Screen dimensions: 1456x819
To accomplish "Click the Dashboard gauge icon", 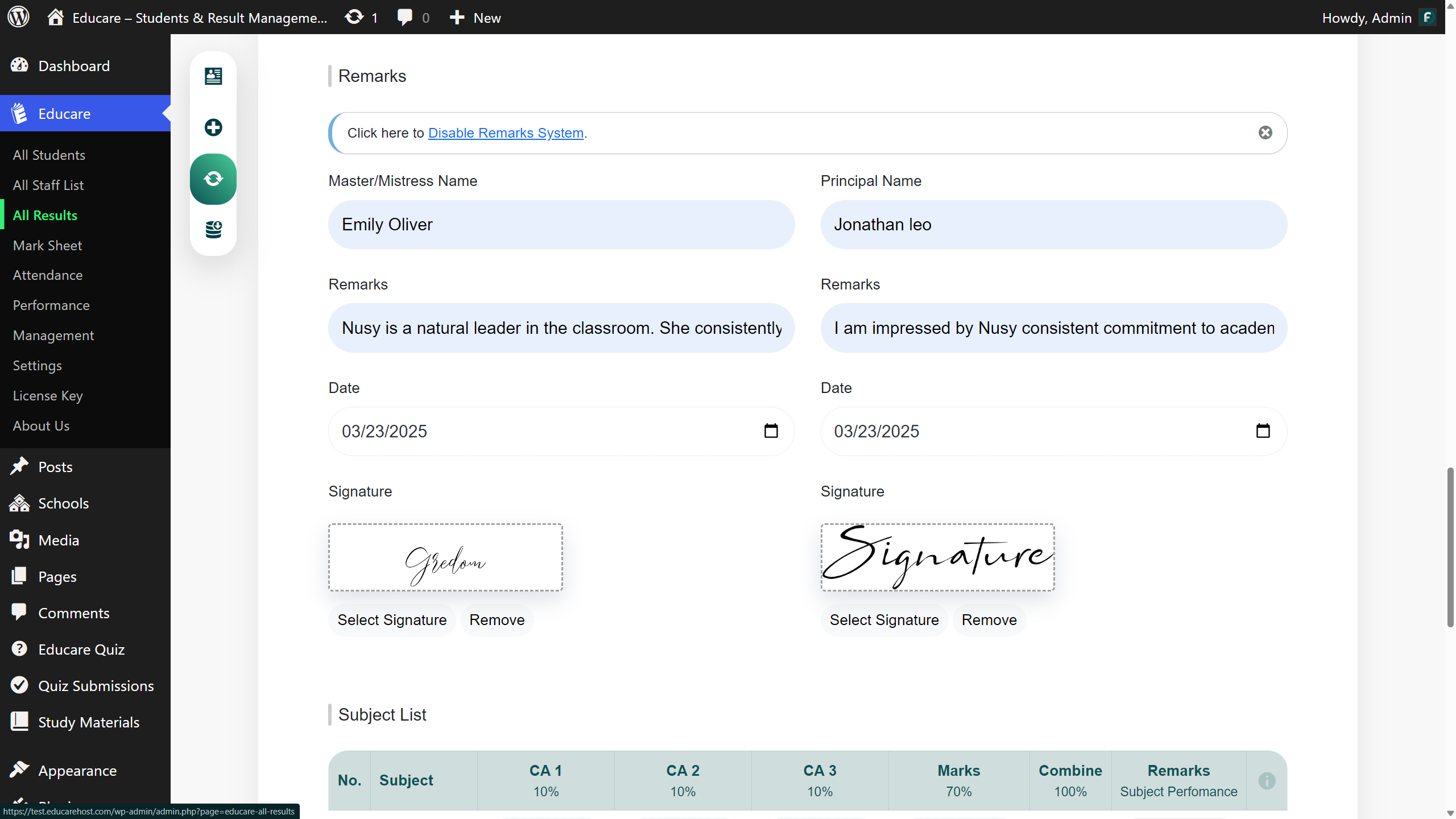I will (19, 65).
